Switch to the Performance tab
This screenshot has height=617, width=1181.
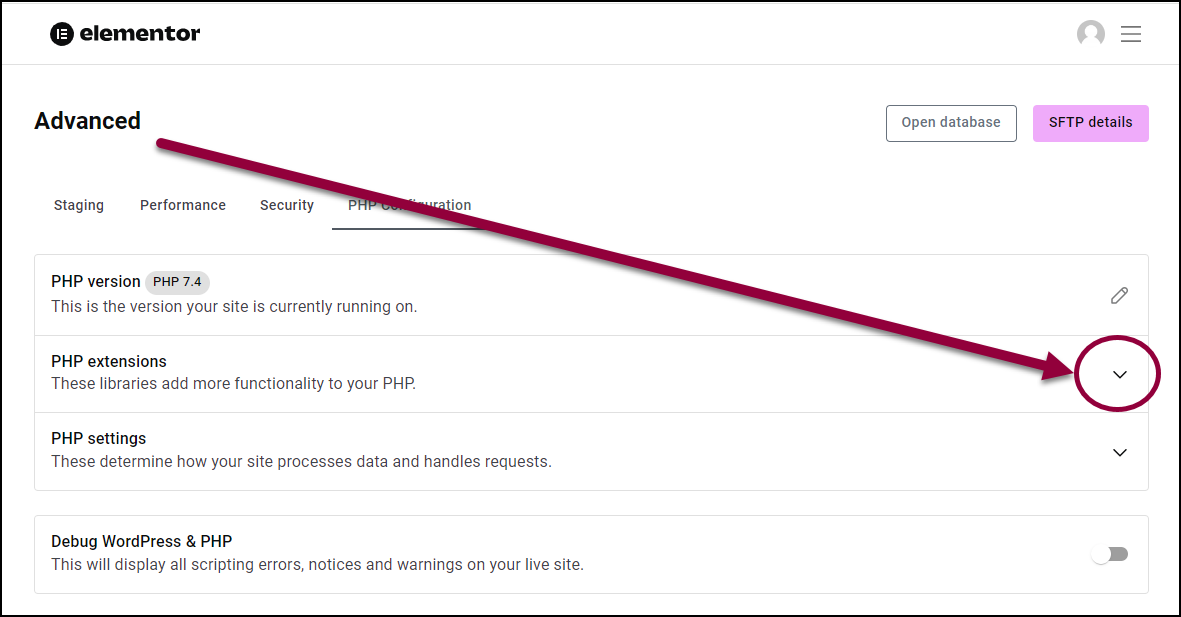pos(183,205)
